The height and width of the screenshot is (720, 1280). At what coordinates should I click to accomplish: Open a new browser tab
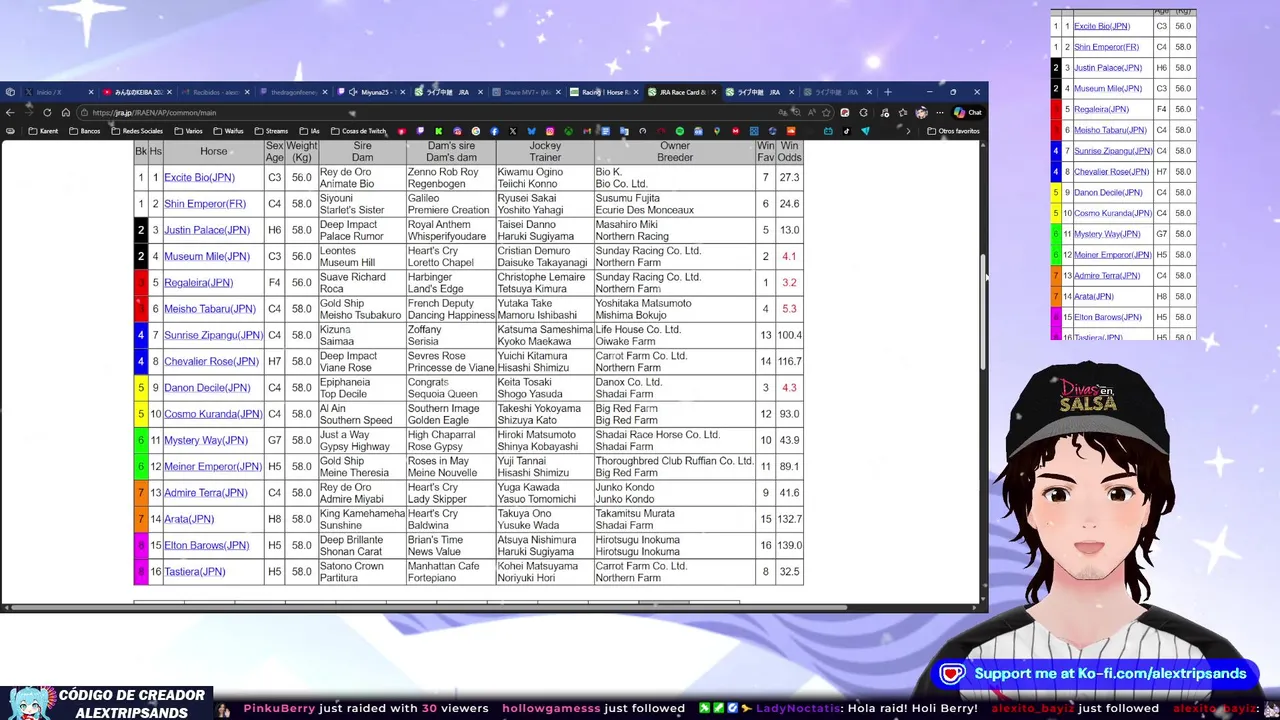(x=887, y=92)
